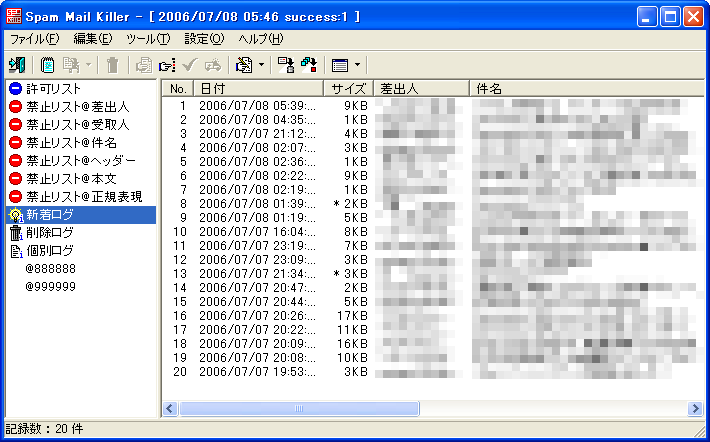The width and height of the screenshot is (710, 442).
Task: Click date cell 2006/07/07 19:53
Action: click(x=258, y=373)
